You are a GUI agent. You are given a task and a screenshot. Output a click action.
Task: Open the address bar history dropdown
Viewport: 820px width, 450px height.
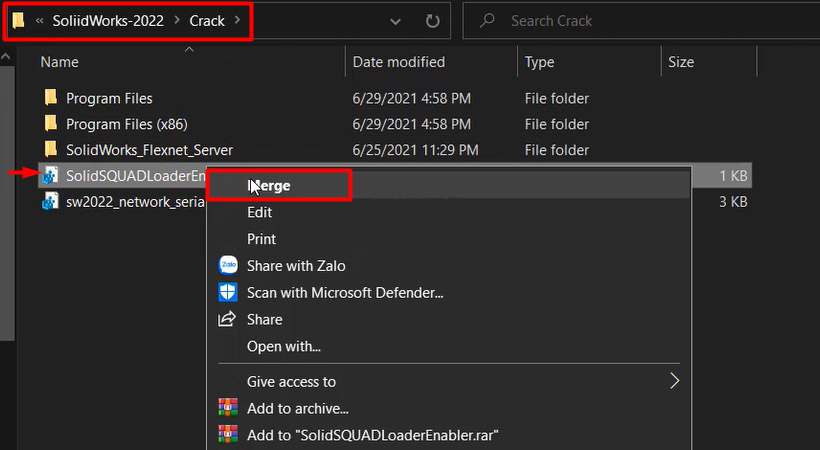click(x=396, y=20)
